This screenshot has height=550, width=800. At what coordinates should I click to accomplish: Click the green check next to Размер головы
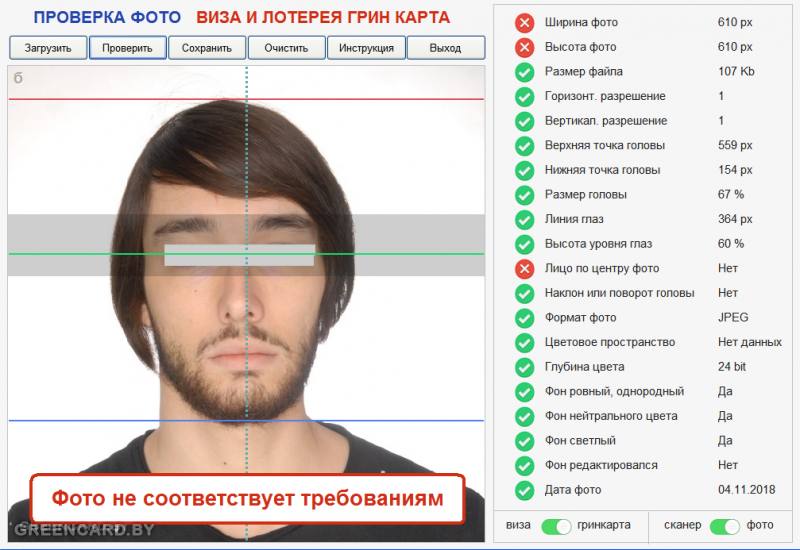click(x=524, y=195)
